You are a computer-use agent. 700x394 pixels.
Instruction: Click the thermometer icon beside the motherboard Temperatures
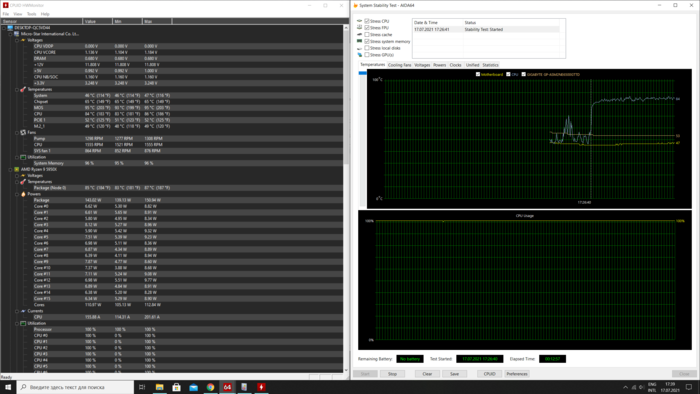click(x=23, y=89)
